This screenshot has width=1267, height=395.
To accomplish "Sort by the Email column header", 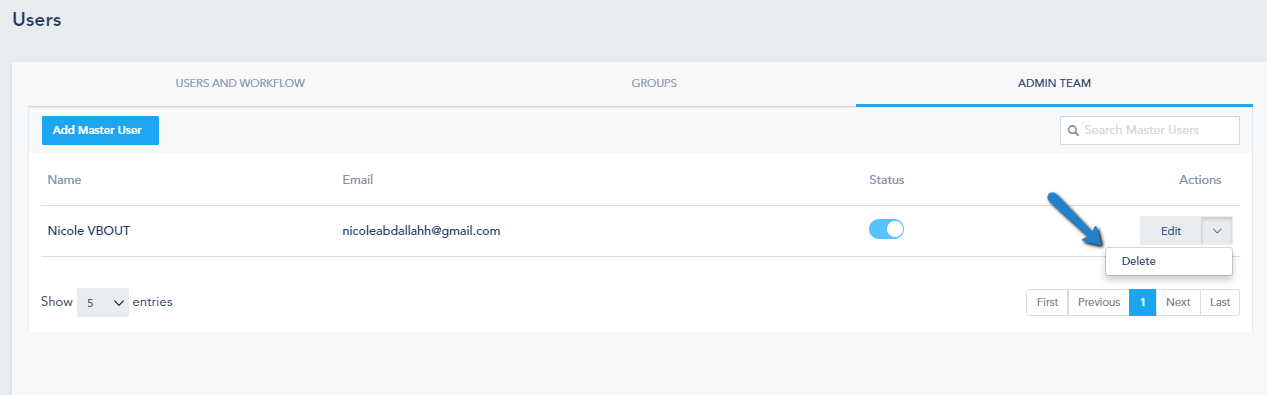I will pyautogui.click(x=357, y=180).
